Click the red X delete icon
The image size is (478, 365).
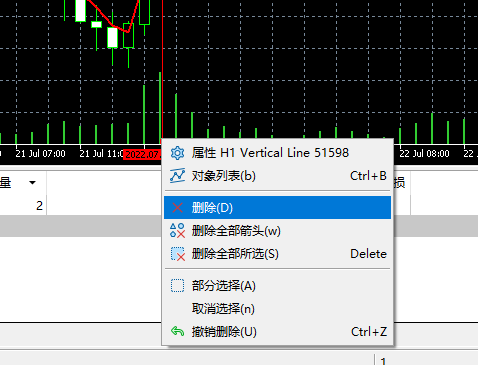pos(177,208)
